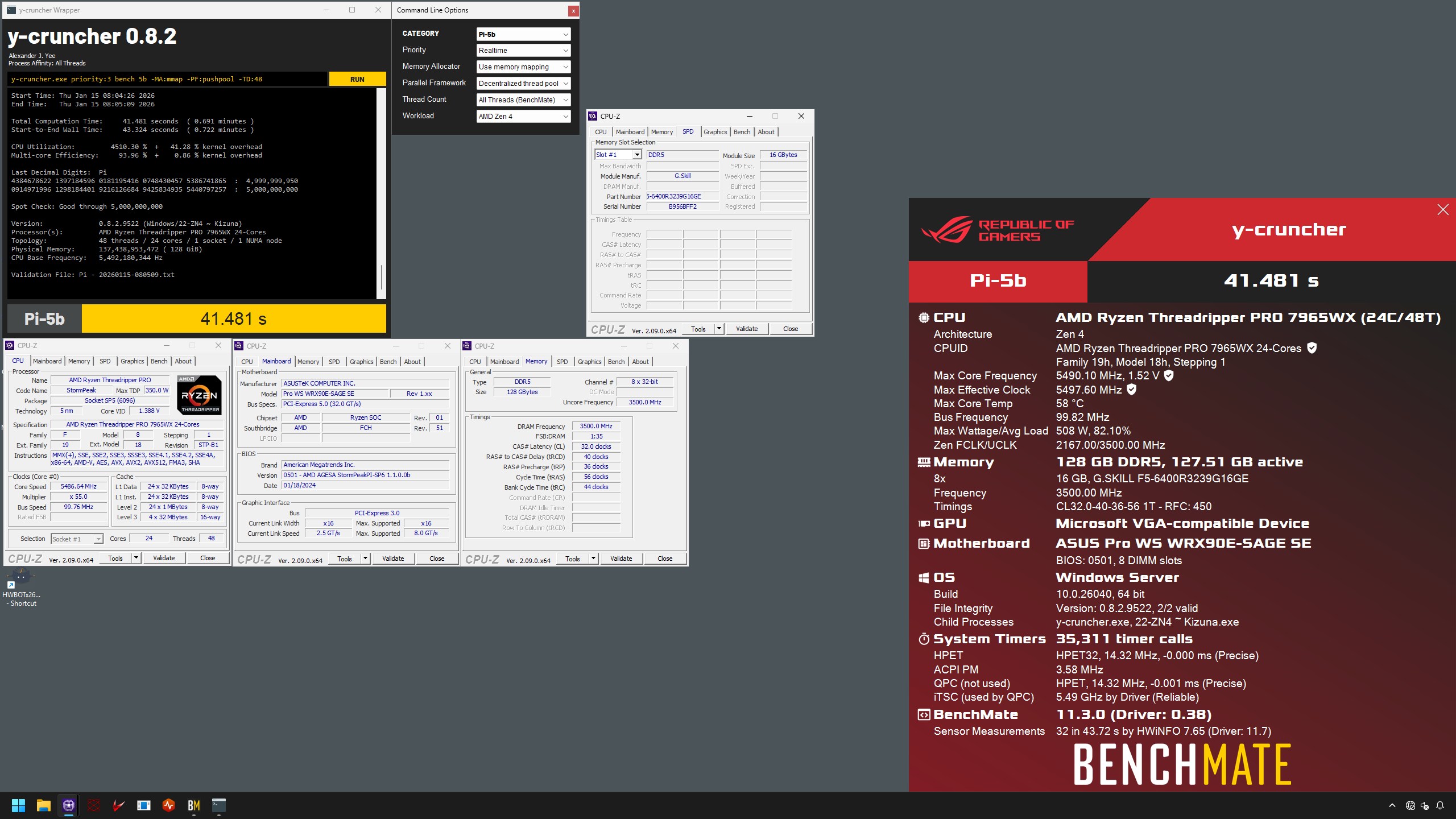
Task: Click the shield icon beside Max Core Frequency
Action: (1169, 375)
